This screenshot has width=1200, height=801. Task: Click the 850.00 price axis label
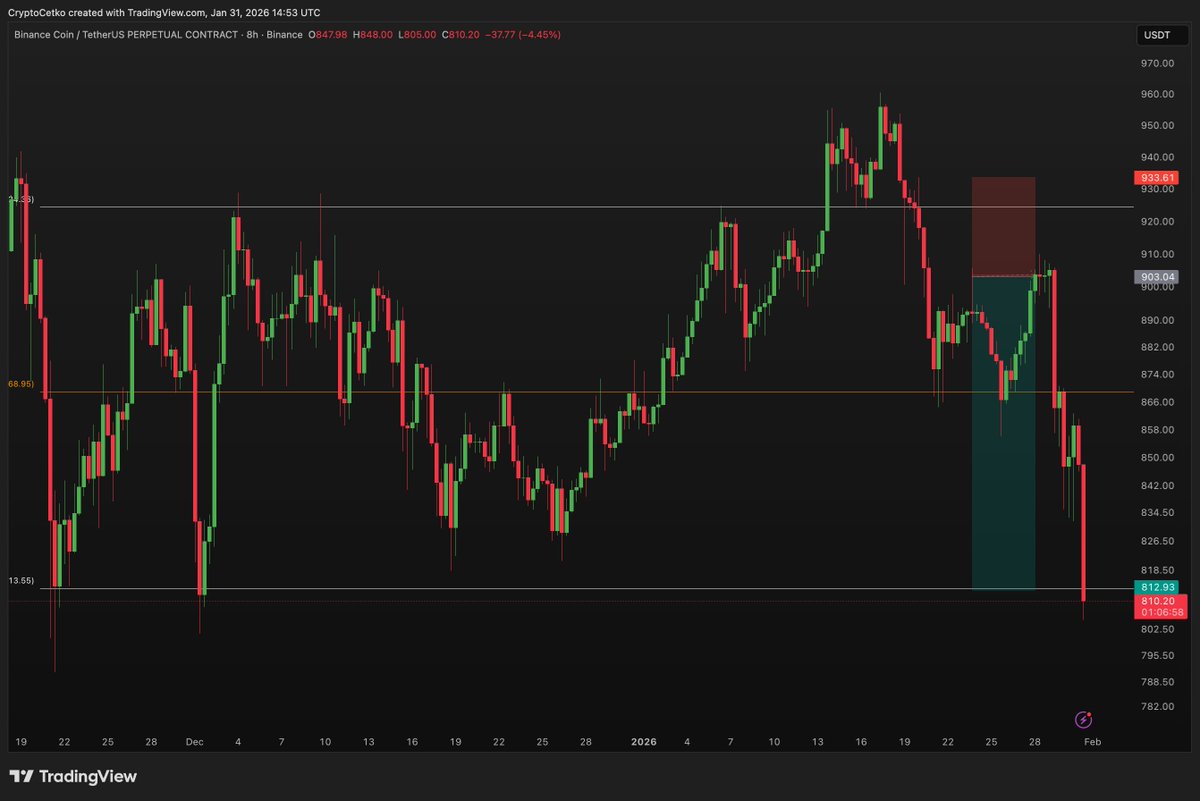point(1157,457)
